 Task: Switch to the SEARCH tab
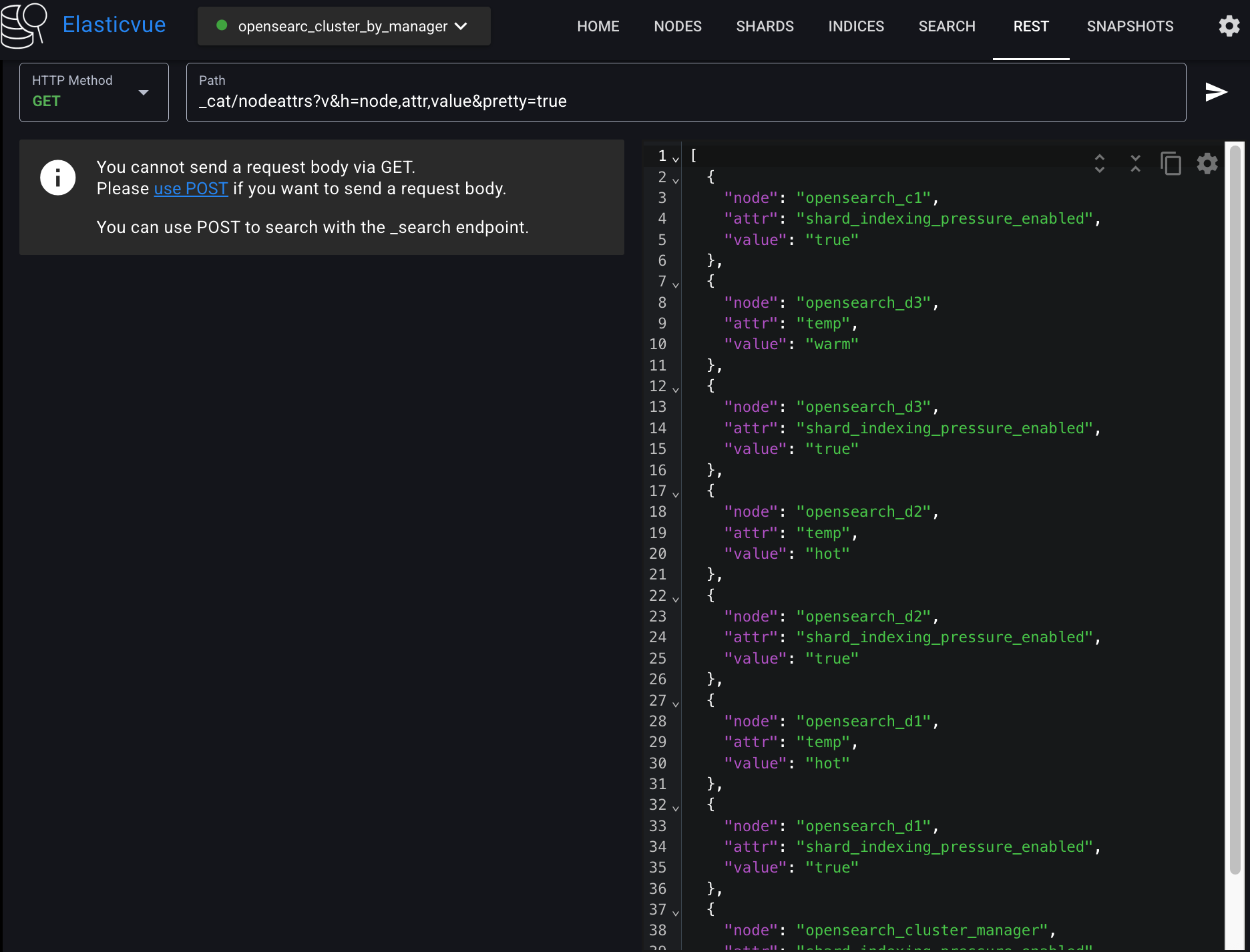click(x=947, y=26)
